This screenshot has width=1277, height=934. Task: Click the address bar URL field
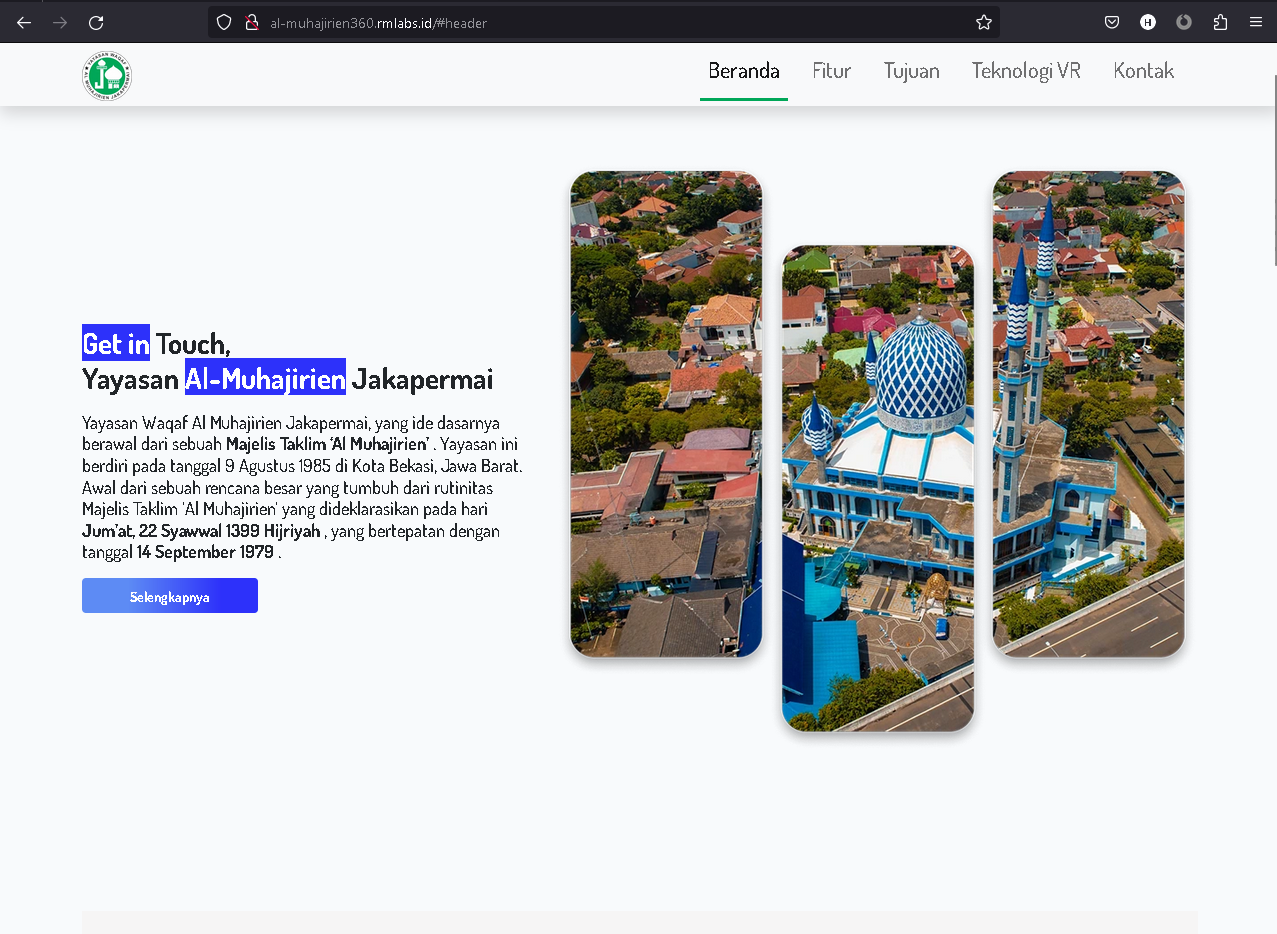pyautogui.click(x=600, y=22)
